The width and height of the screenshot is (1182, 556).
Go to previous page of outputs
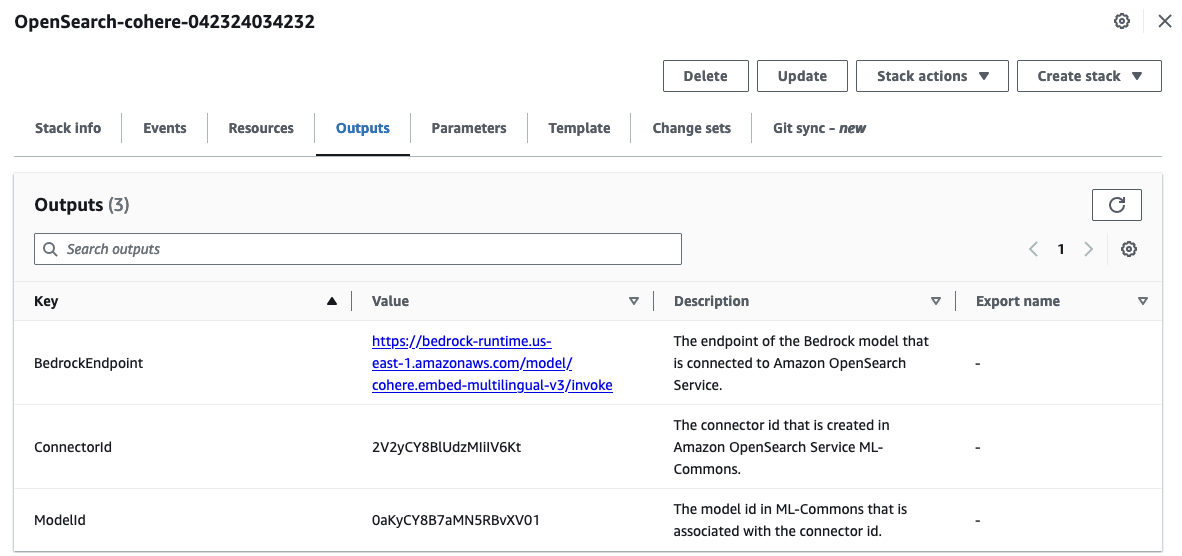(x=1033, y=249)
